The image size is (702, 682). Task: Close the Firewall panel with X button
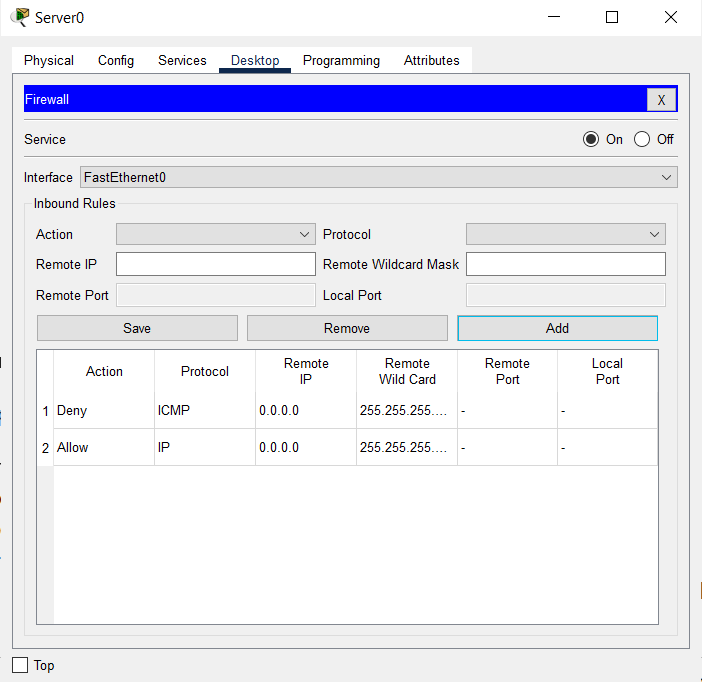coord(661,100)
